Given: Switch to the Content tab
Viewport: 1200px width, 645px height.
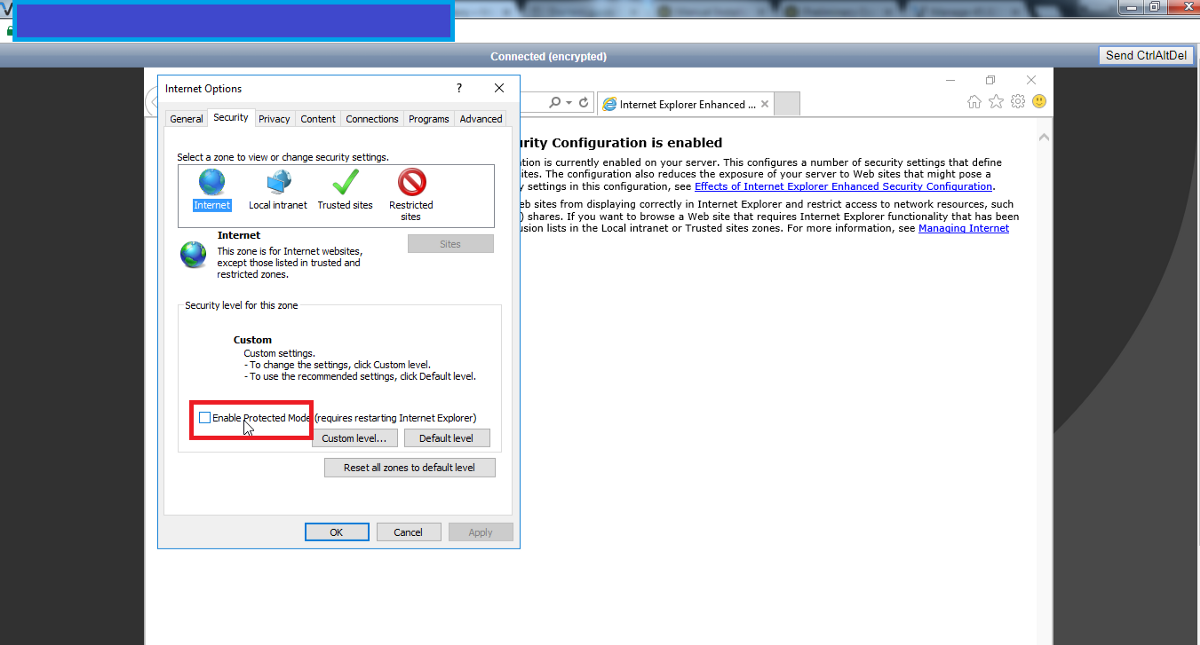Looking at the screenshot, I should (318, 119).
